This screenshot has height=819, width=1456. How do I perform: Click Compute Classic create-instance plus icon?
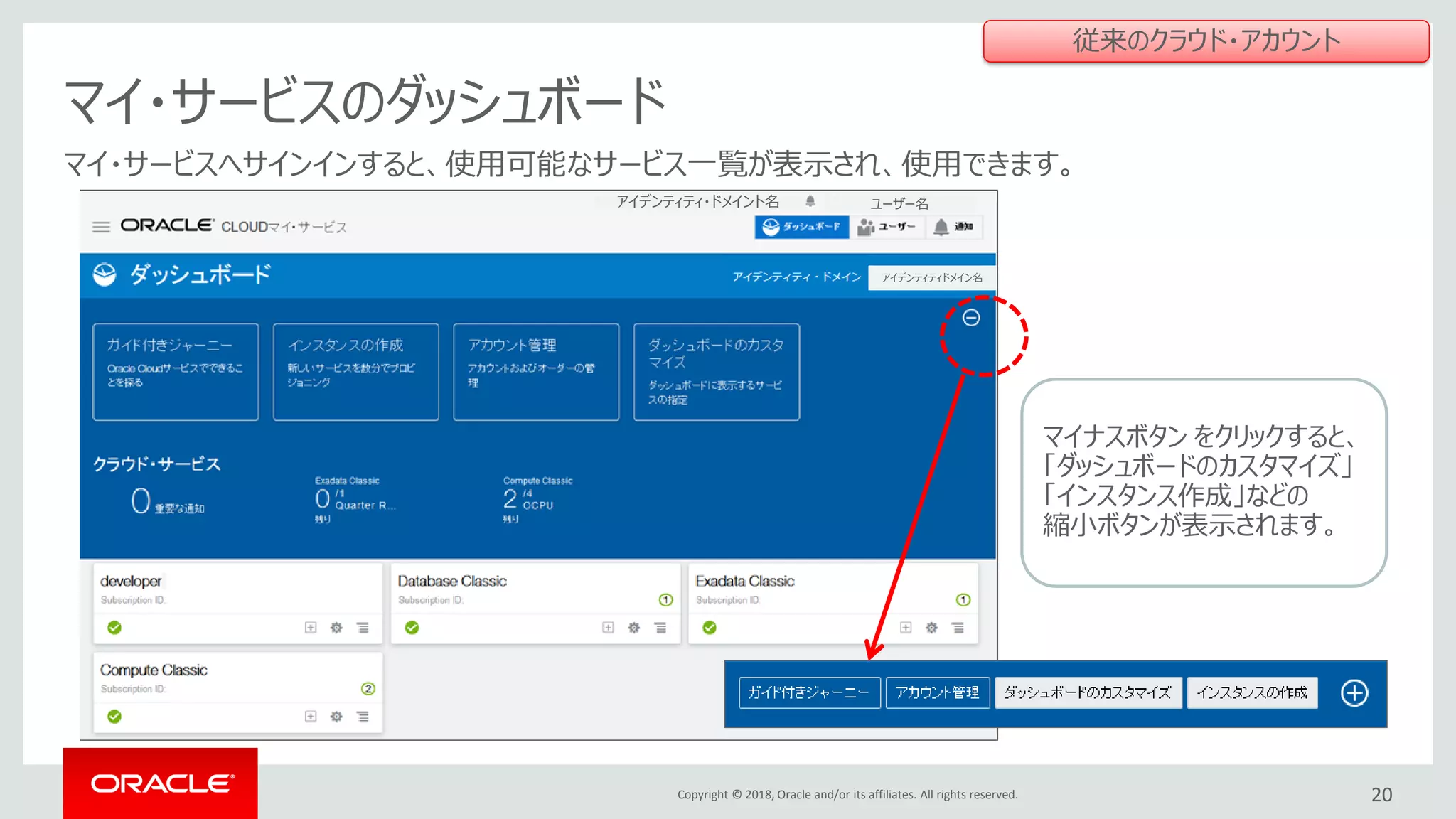pyautogui.click(x=311, y=716)
